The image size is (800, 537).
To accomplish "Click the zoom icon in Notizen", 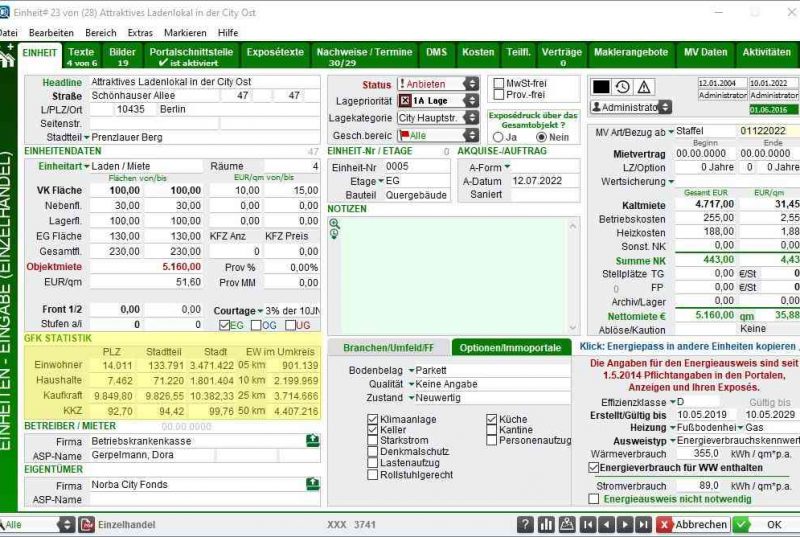I will (x=335, y=223).
